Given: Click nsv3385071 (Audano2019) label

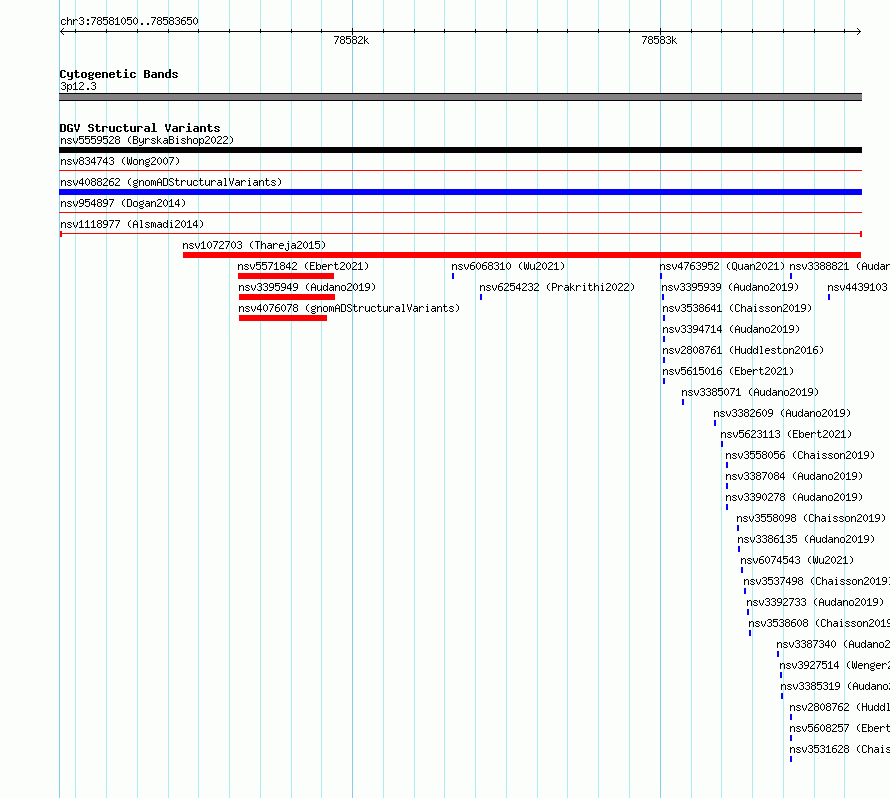Looking at the screenshot, I should (750, 392).
